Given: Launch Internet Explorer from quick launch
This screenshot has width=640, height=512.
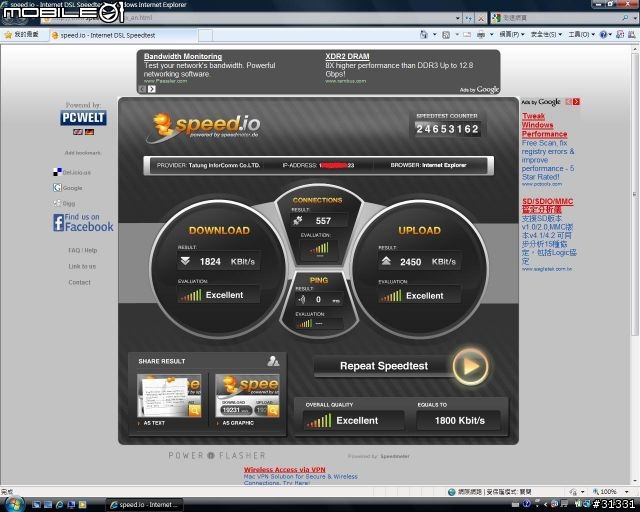Looking at the screenshot, I should (60, 505).
